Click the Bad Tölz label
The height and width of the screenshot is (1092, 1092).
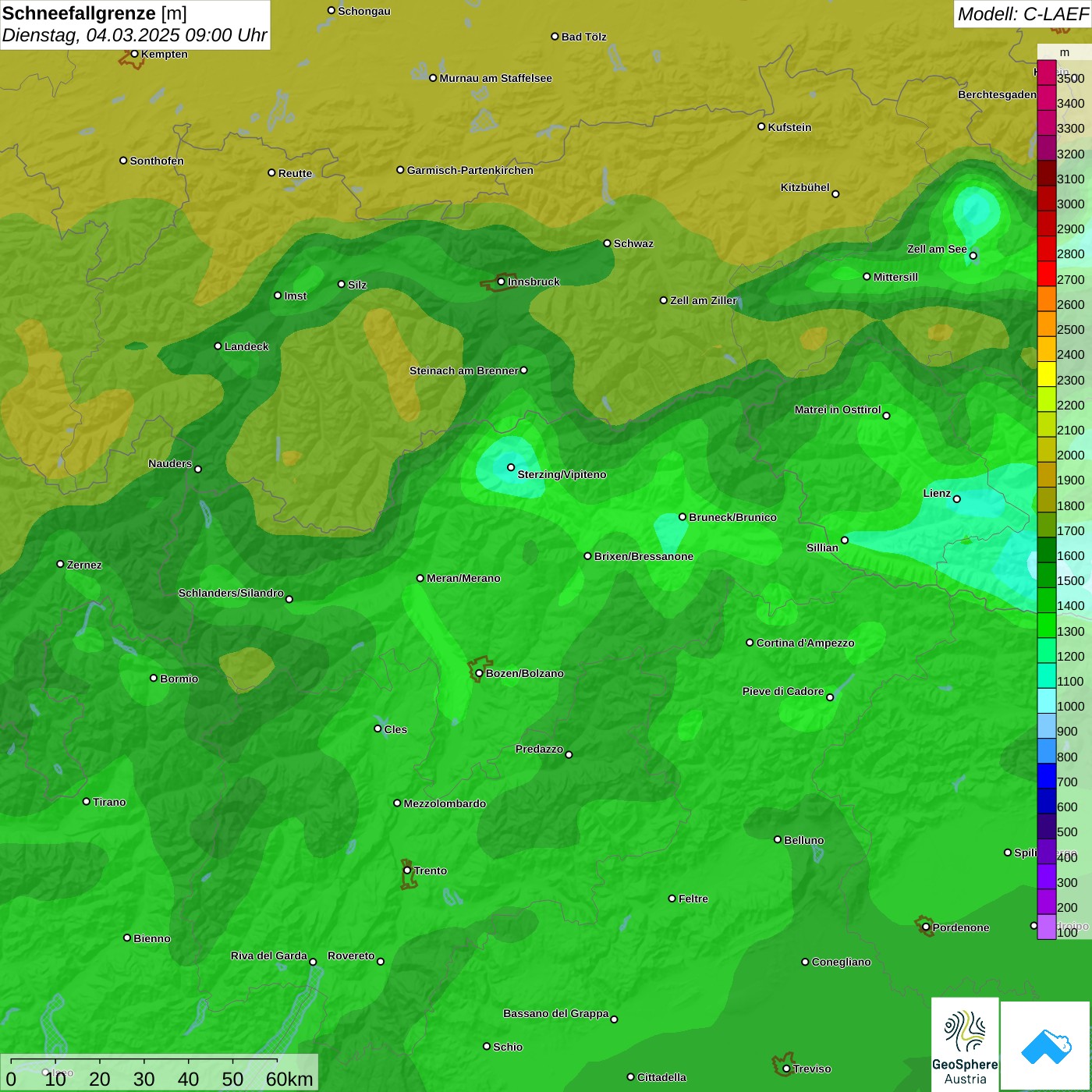click(x=583, y=37)
